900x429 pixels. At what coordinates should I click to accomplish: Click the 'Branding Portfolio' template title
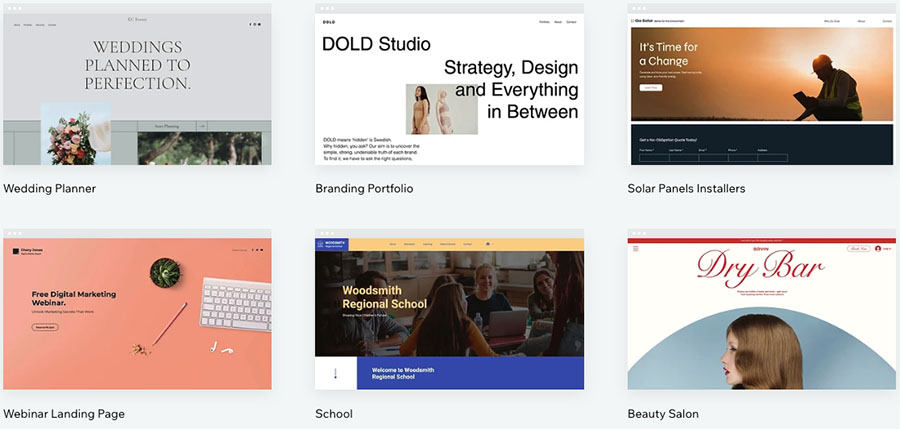364,188
